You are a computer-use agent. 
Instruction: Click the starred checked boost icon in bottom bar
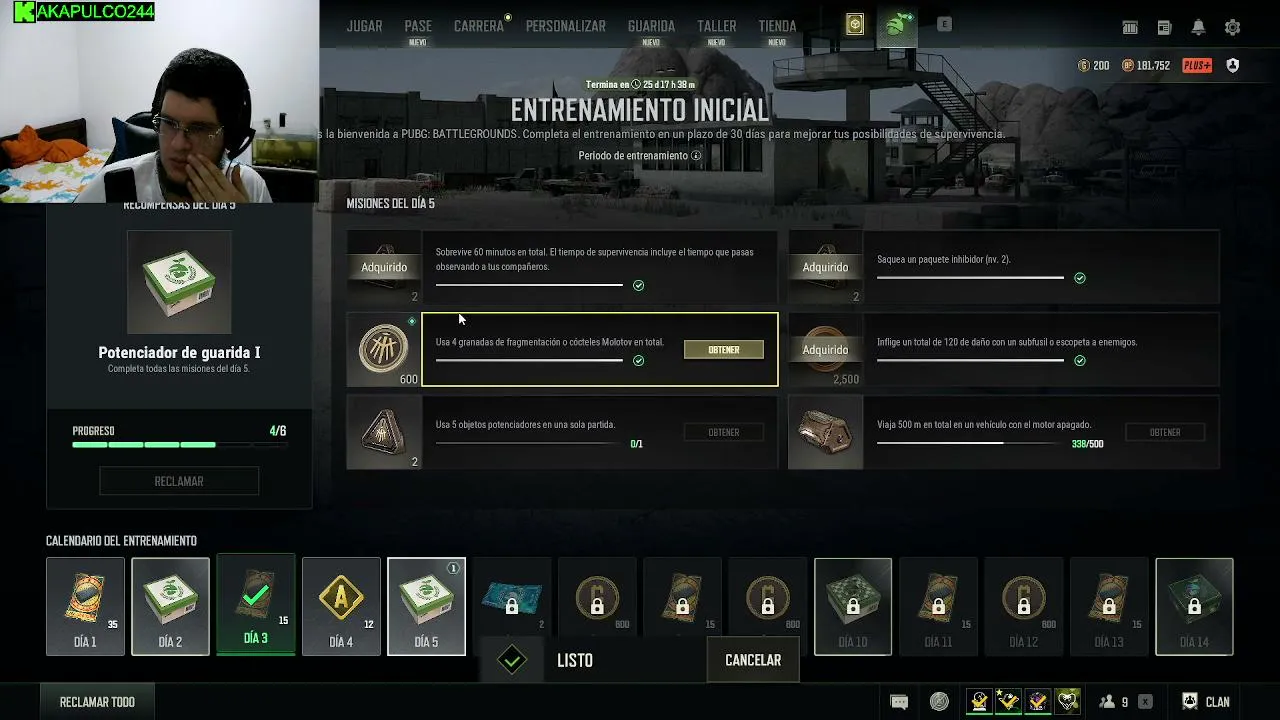[1008, 702]
